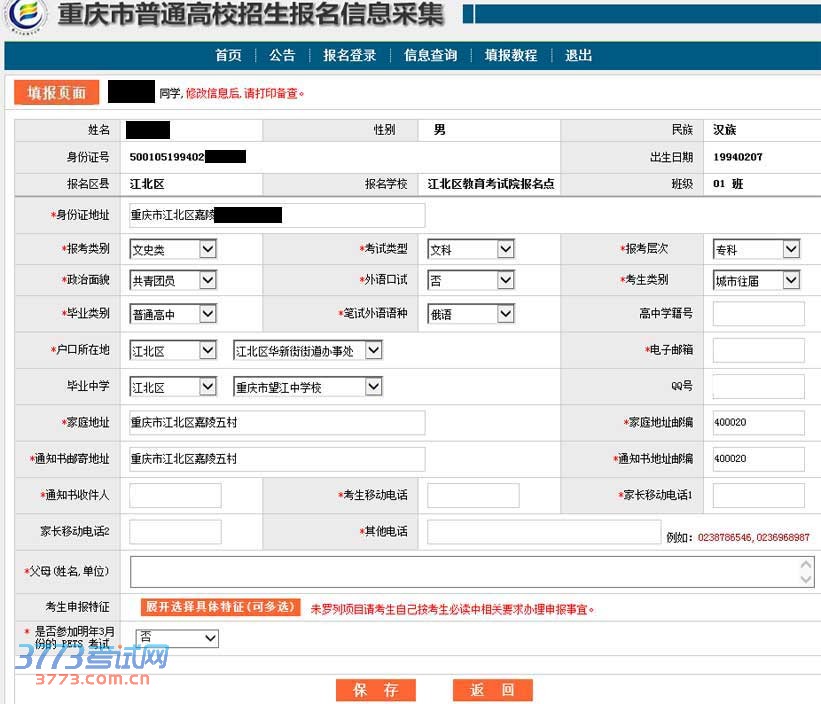Viewport: 821px width, 704px height.
Task: Click the 展开选择具体特征 button
Action: (x=220, y=607)
